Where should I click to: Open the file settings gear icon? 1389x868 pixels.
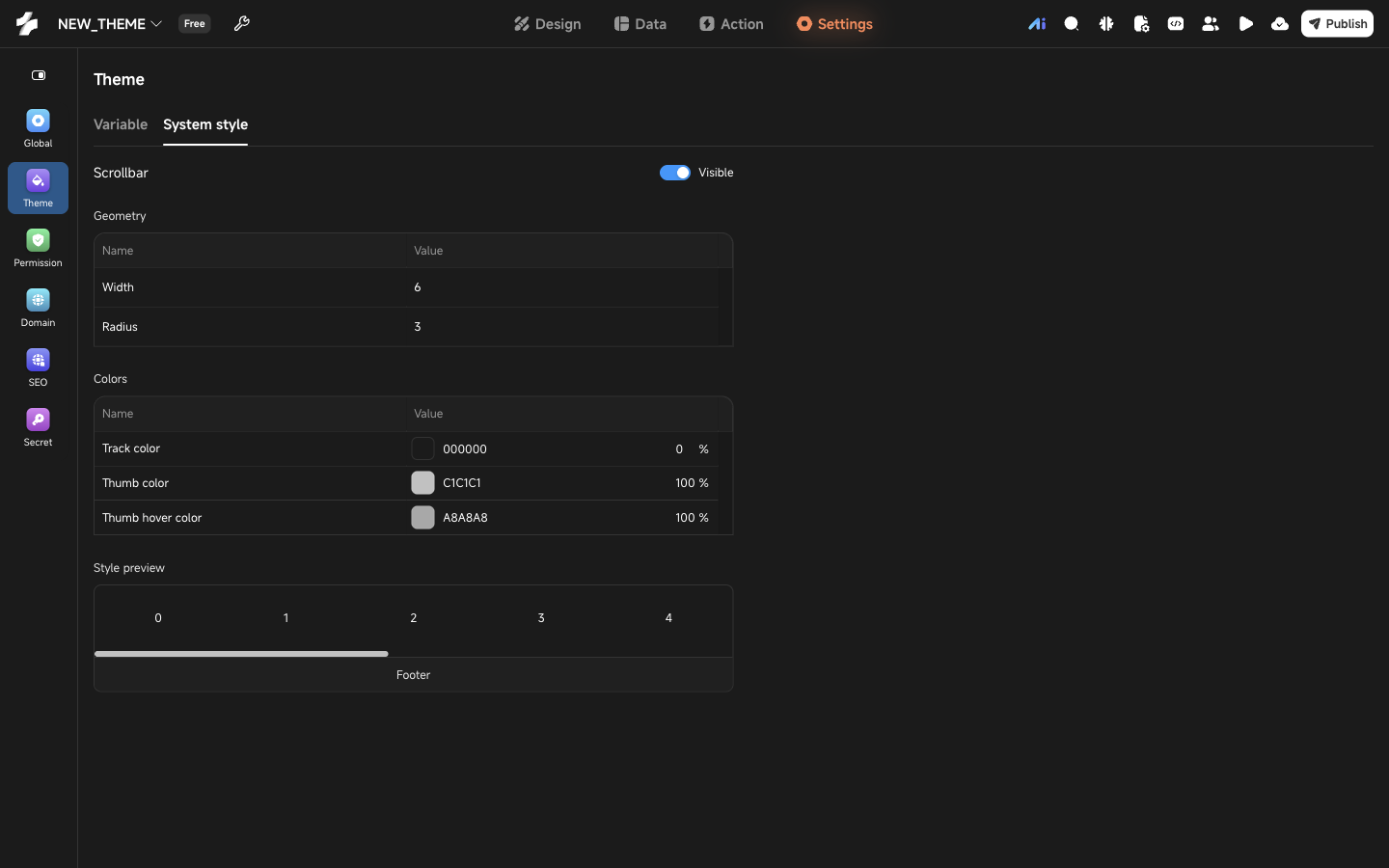1141,24
